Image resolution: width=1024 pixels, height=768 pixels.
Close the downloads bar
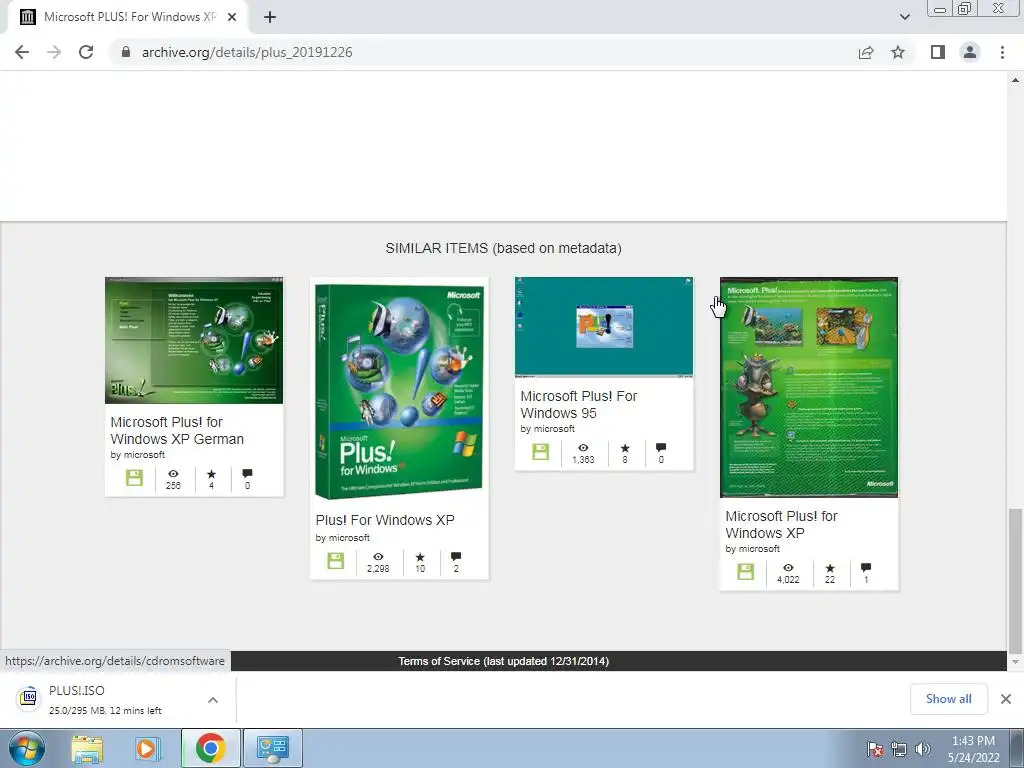coord(1006,699)
